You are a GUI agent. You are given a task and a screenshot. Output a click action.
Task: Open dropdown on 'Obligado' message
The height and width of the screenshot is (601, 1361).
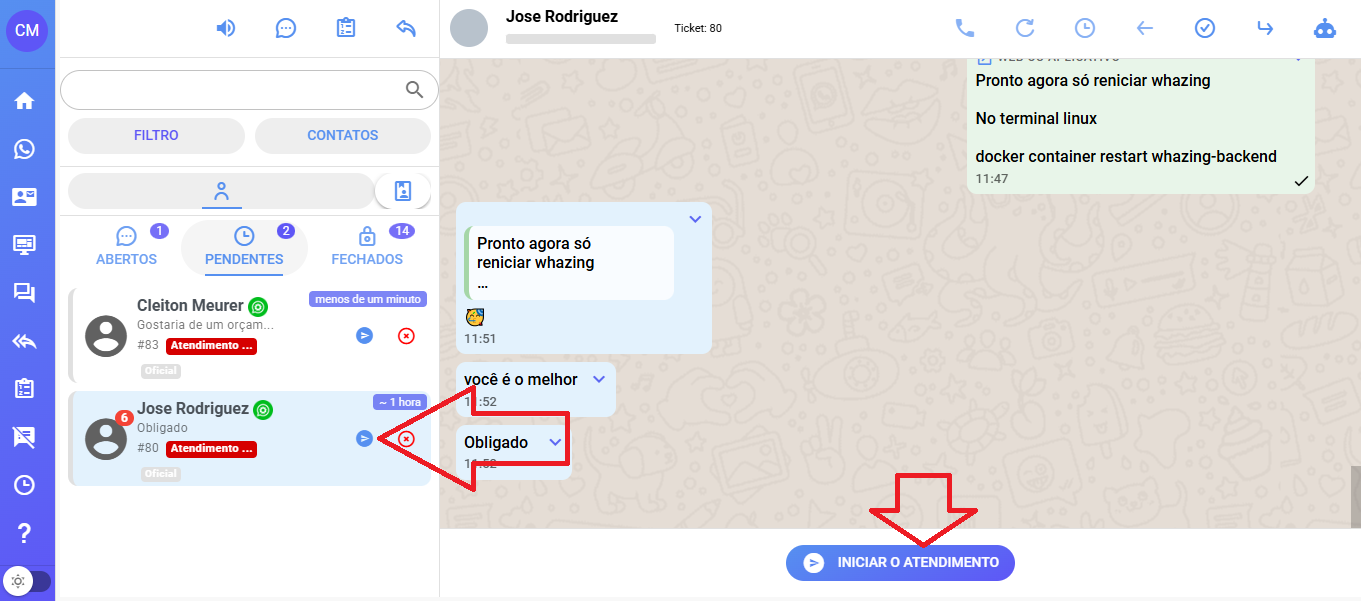[x=556, y=442]
